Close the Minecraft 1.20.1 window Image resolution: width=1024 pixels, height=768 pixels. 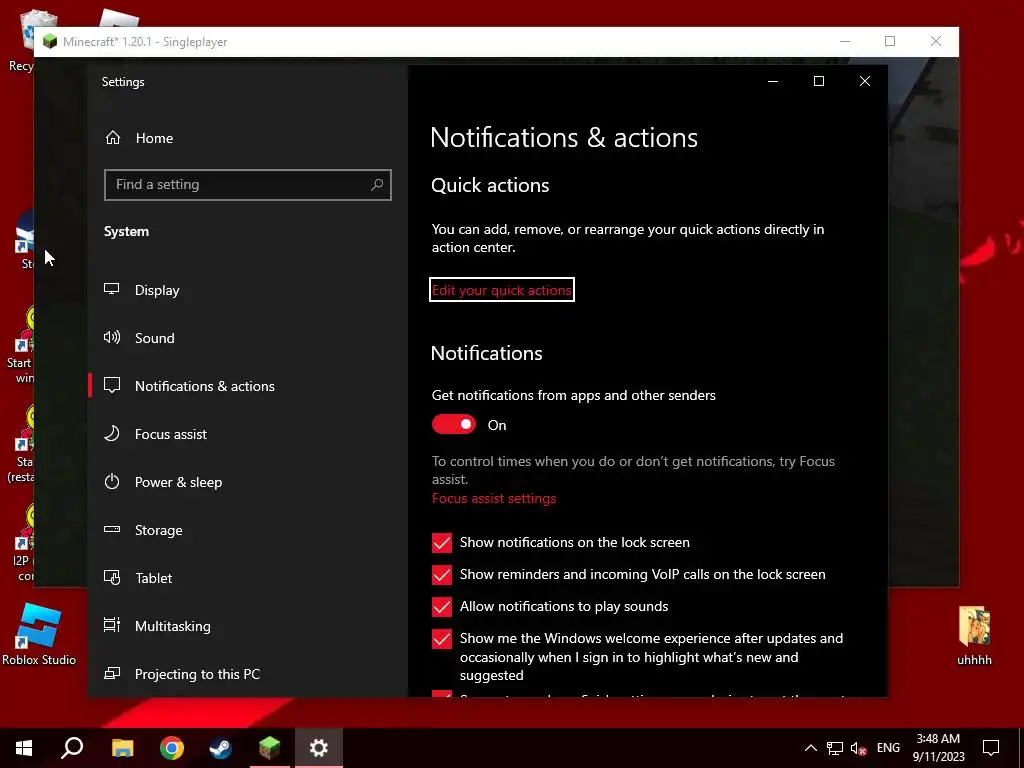(x=936, y=41)
